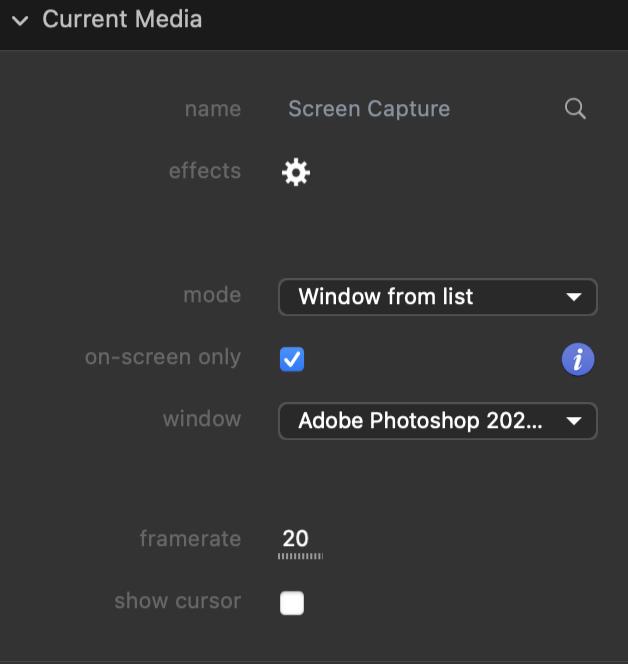
Task: Click the 'name' label
Action: point(212,109)
